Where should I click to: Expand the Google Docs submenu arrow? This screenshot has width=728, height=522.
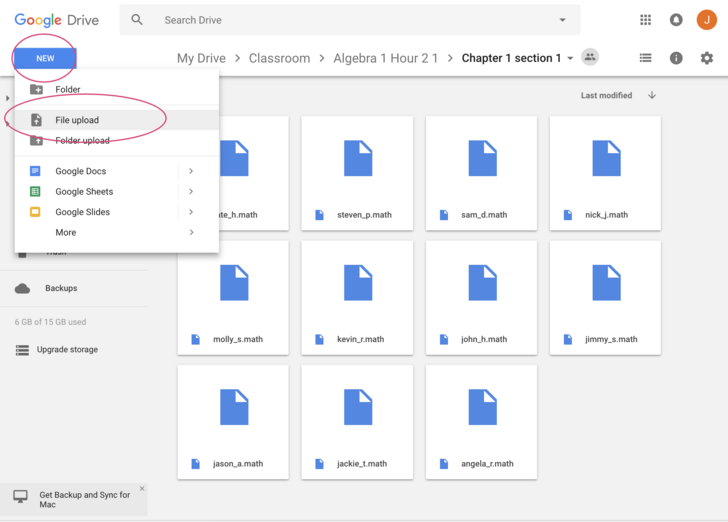tap(191, 171)
